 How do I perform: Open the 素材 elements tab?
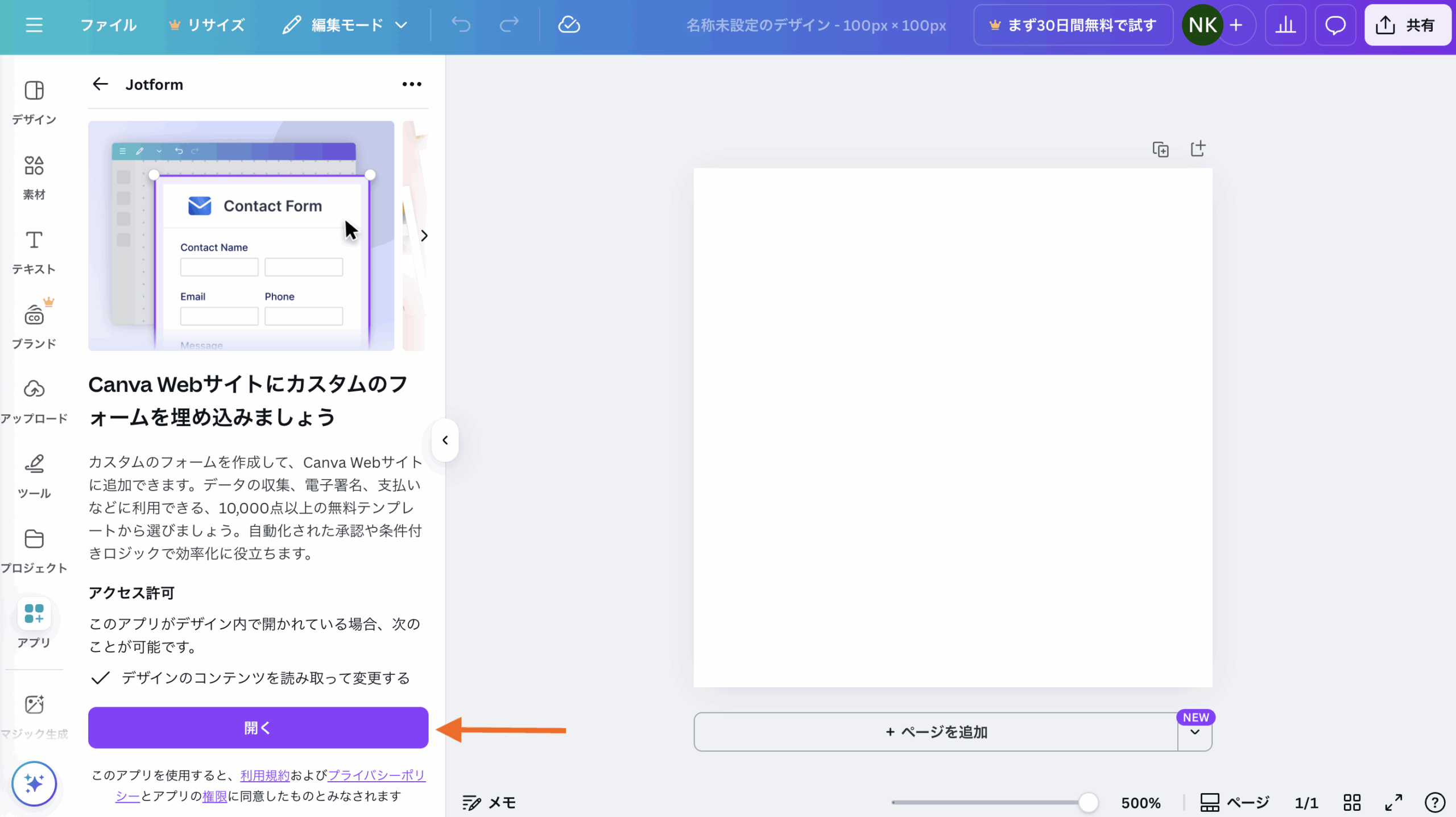[34, 178]
